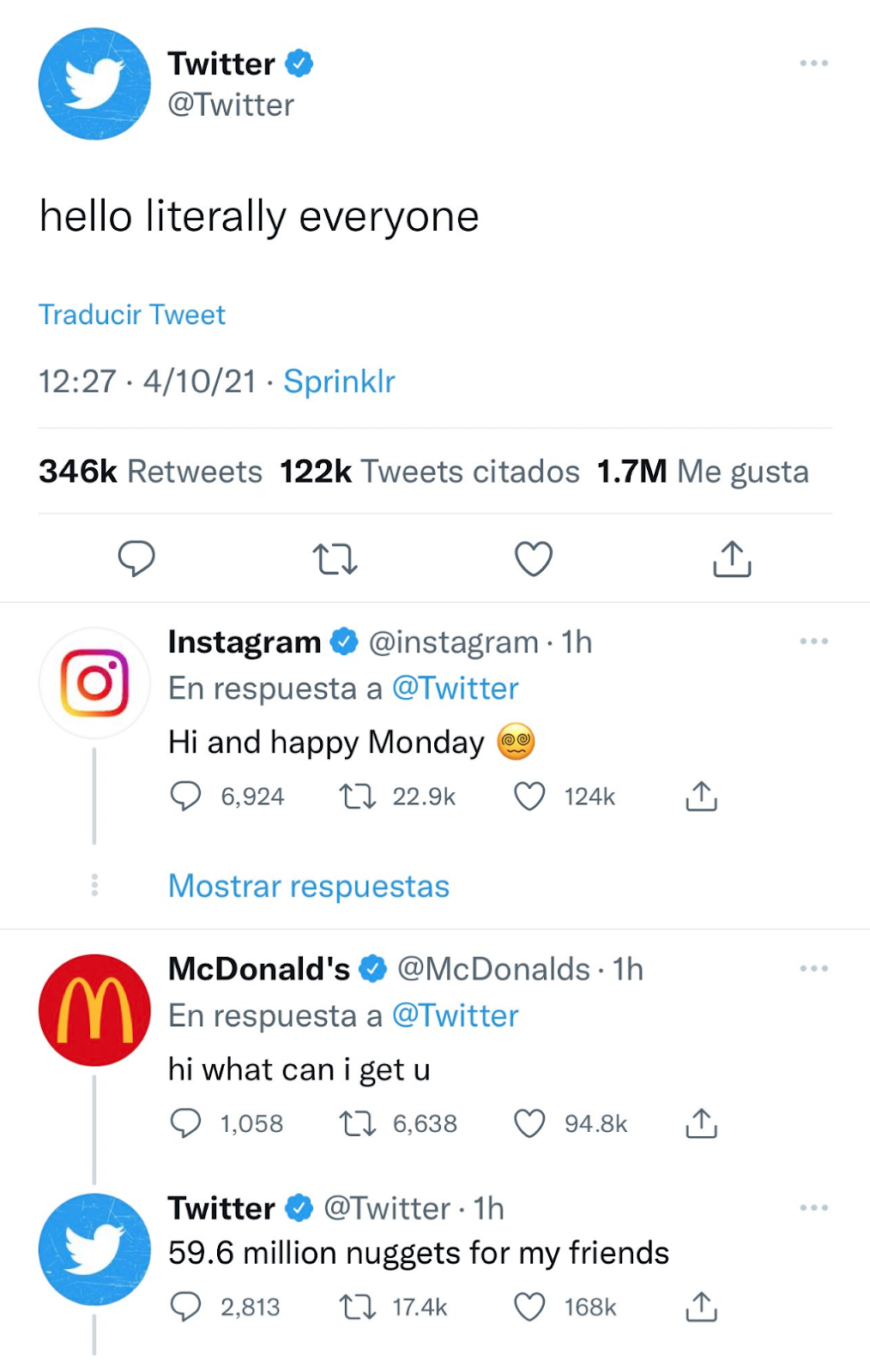The width and height of the screenshot is (870, 1372).
Task: Click 'Traducir Tweet' link
Action: tap(132, 315)
